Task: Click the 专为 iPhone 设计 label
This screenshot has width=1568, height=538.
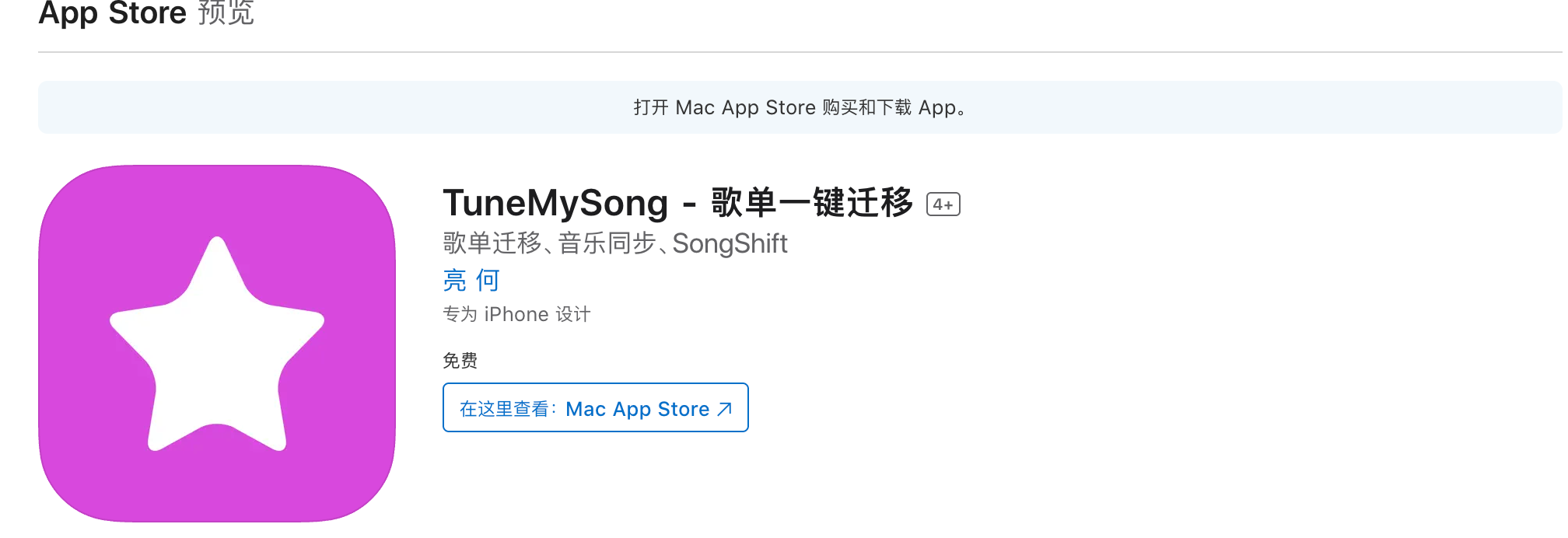Action: (516, 314)
